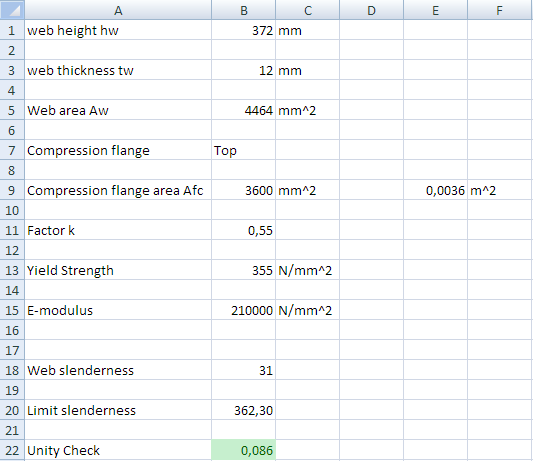Viewport: 533px width, 461px height.
Task: Click the cell with 0,0036 area
Action: (435, 190)
